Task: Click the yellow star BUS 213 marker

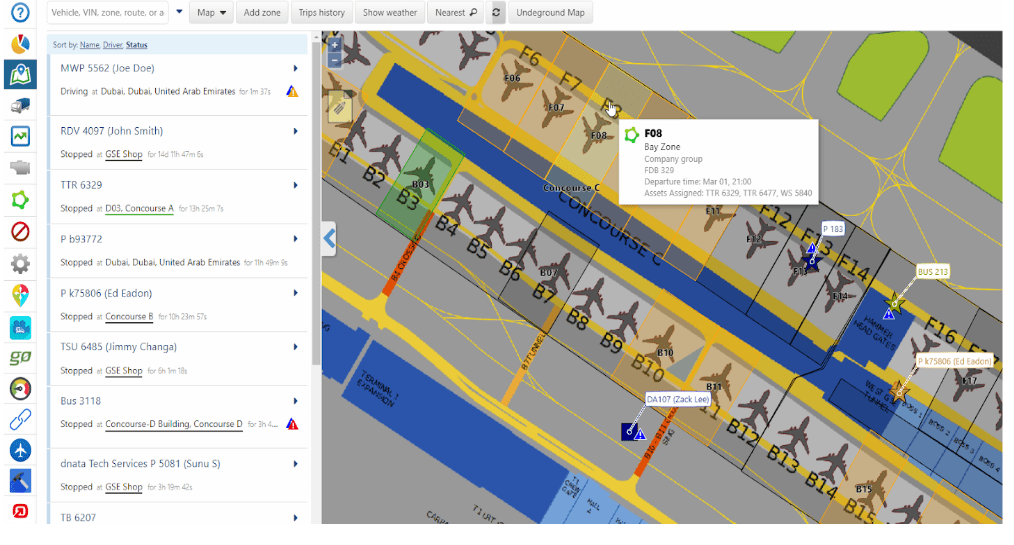Action: click(895, 302)
